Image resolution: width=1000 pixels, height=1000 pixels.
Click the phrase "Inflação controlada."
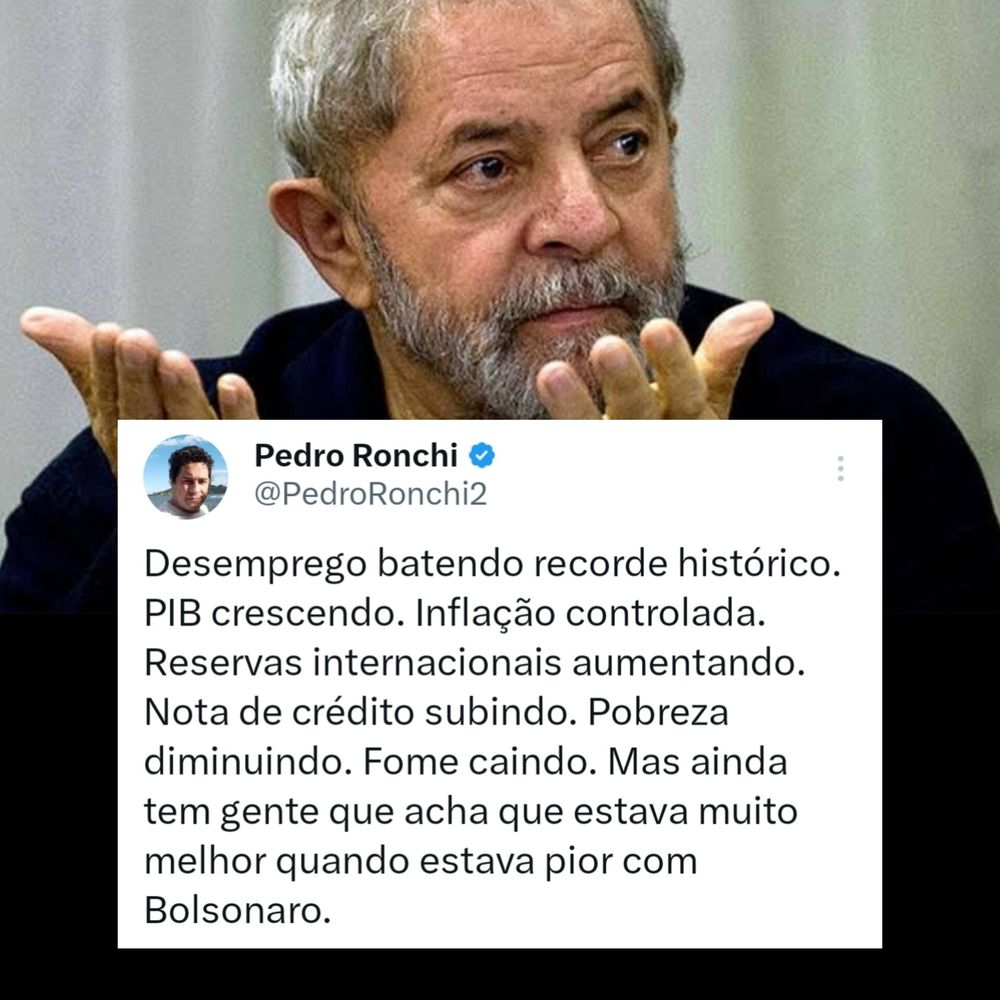pos(590,615)
